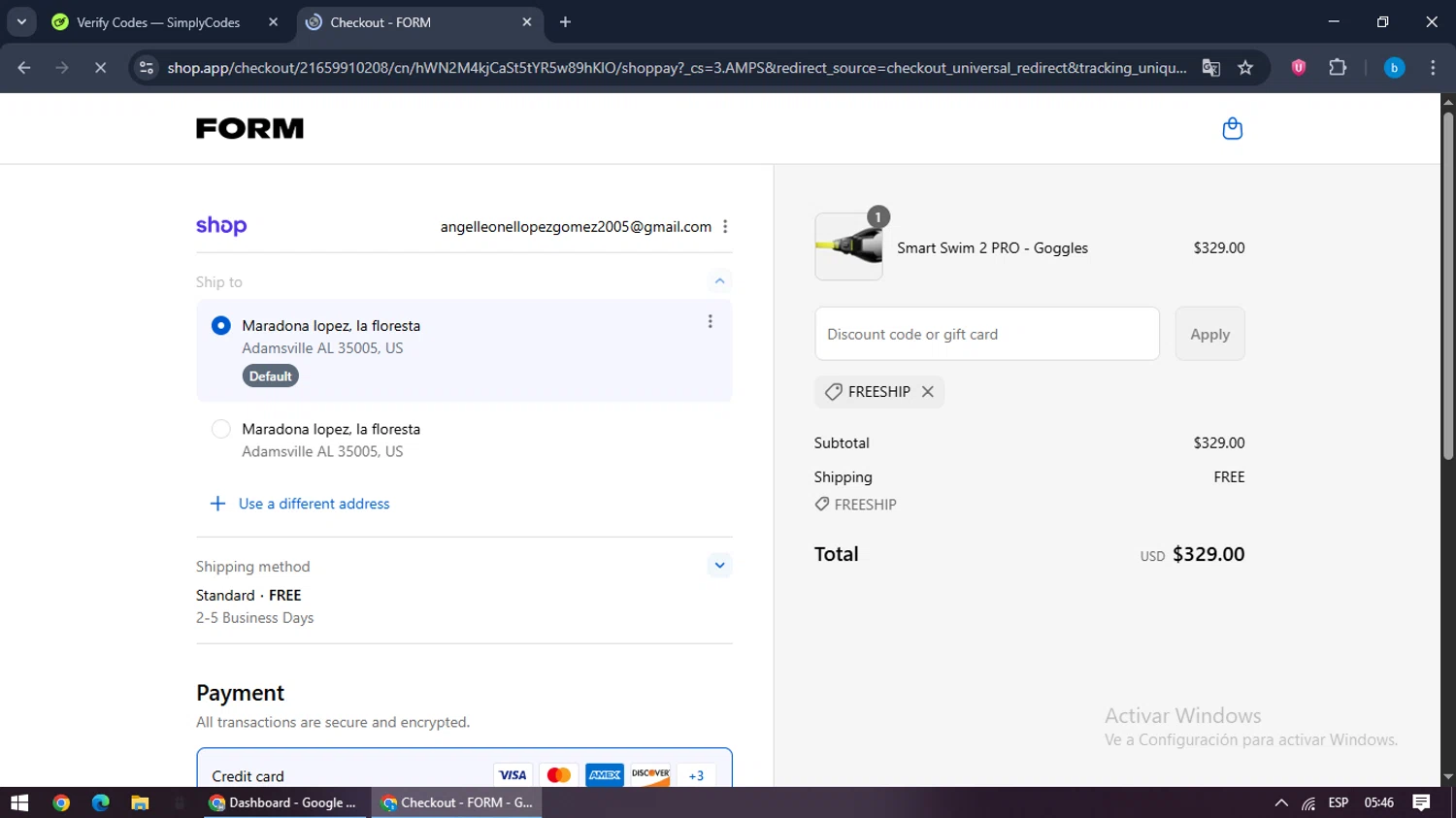
Task: Click the Apply discount button
Action: 1209,334
